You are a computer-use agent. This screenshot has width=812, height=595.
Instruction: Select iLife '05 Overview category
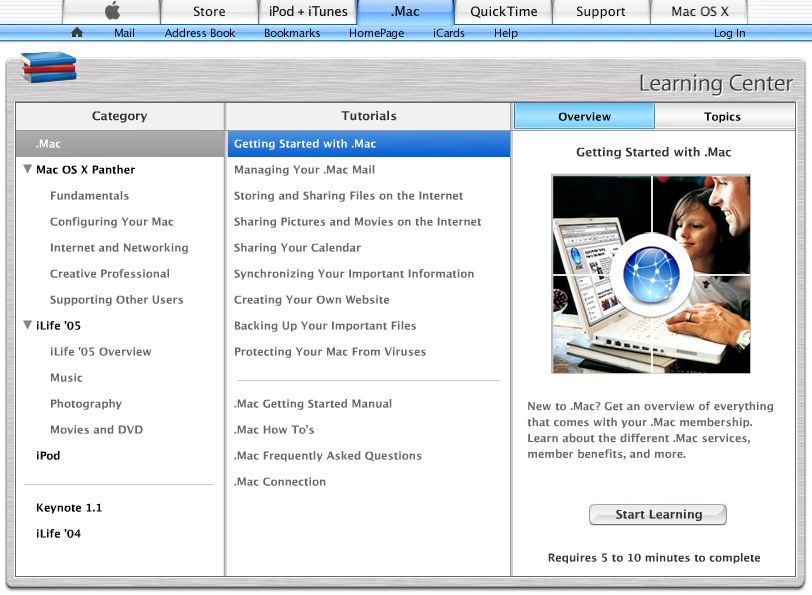tap(101, 351)
